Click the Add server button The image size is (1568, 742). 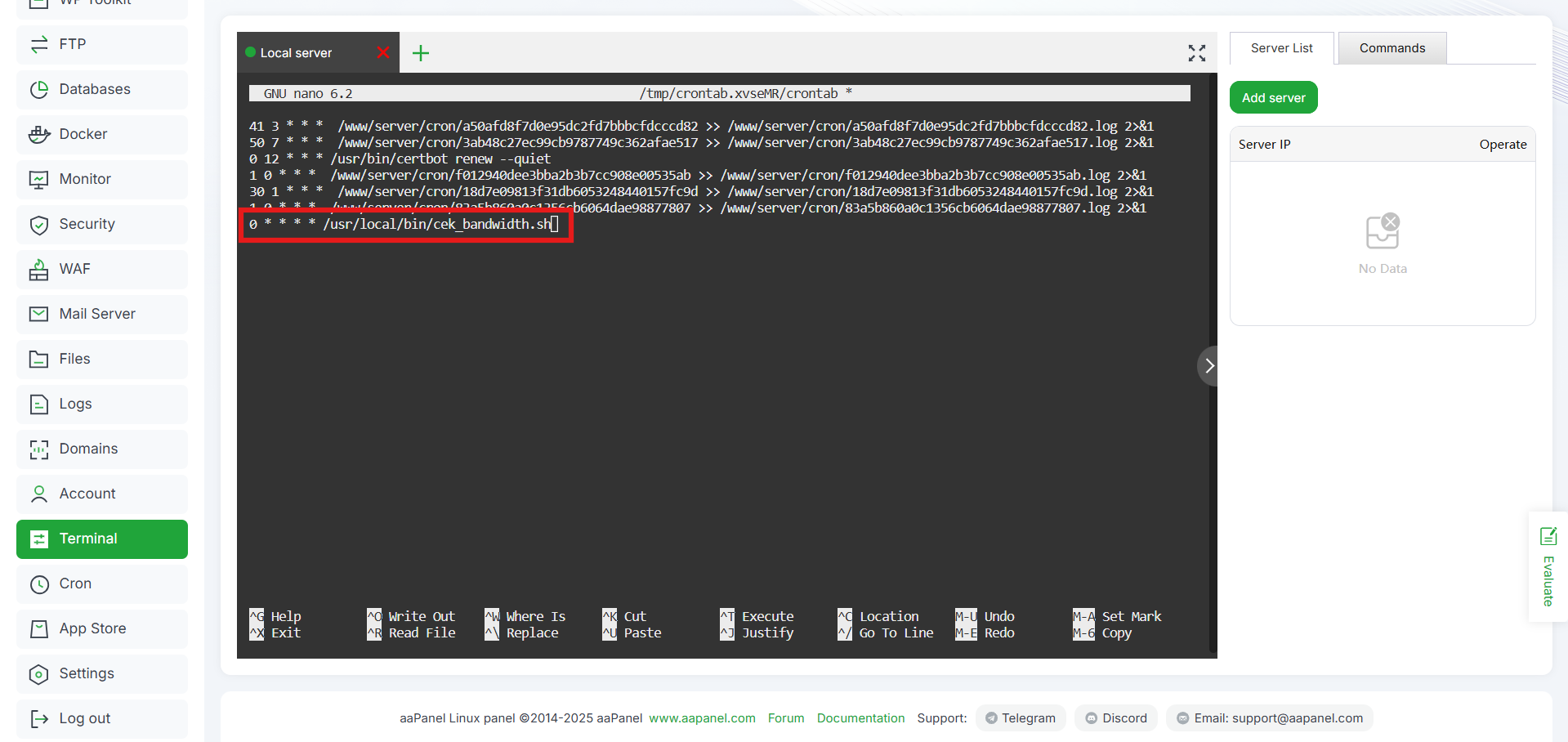[x=1273, y=97]
